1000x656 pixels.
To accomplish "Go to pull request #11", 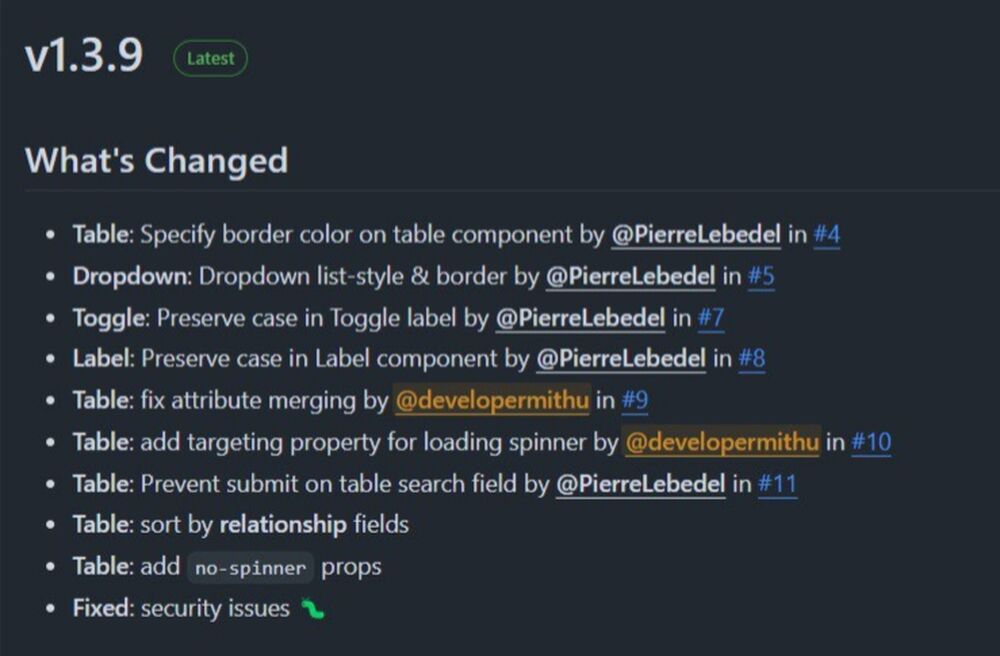I will [x=777, y=484].
